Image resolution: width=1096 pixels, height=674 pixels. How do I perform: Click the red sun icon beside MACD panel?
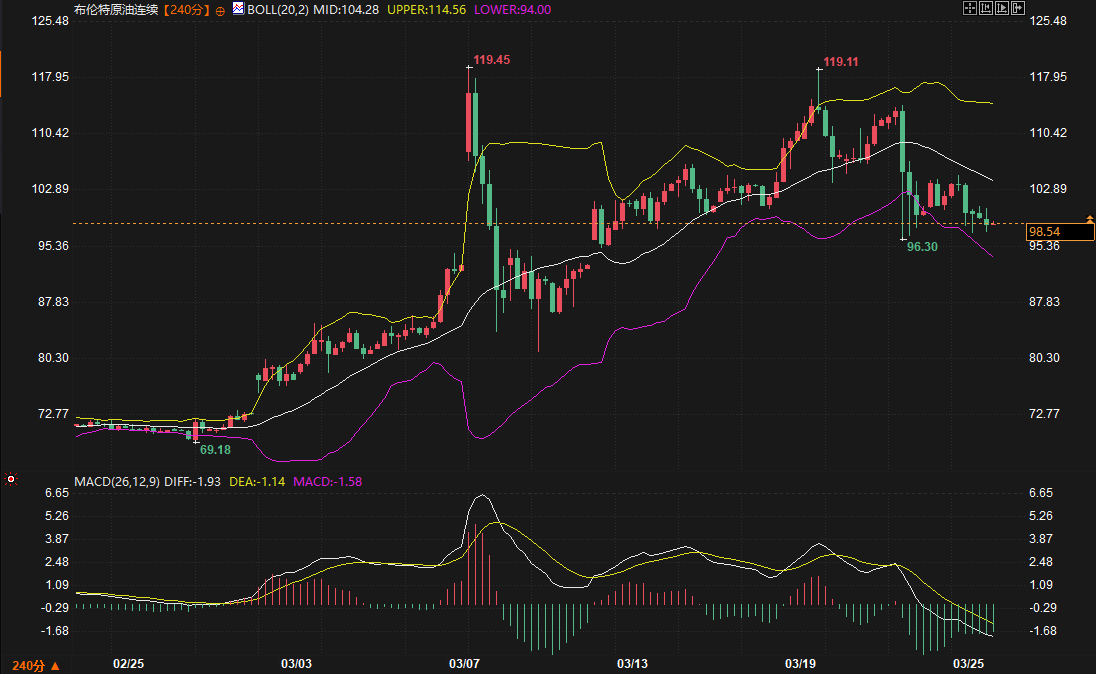click(10, 479)
